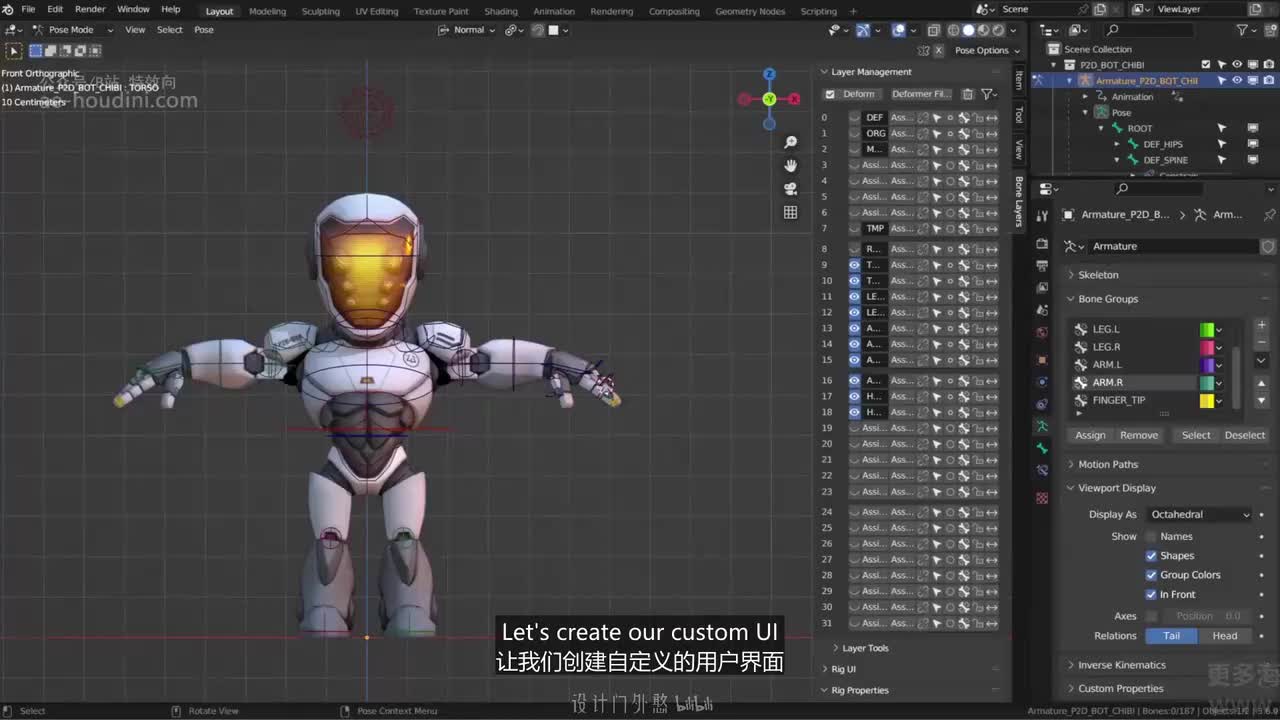Image resolution: width=1280 pixels, height=720 pixels.
Task: Exclude P2D_BOT_CHIBI collection using its checkbox
Action: coord(1205,65)
